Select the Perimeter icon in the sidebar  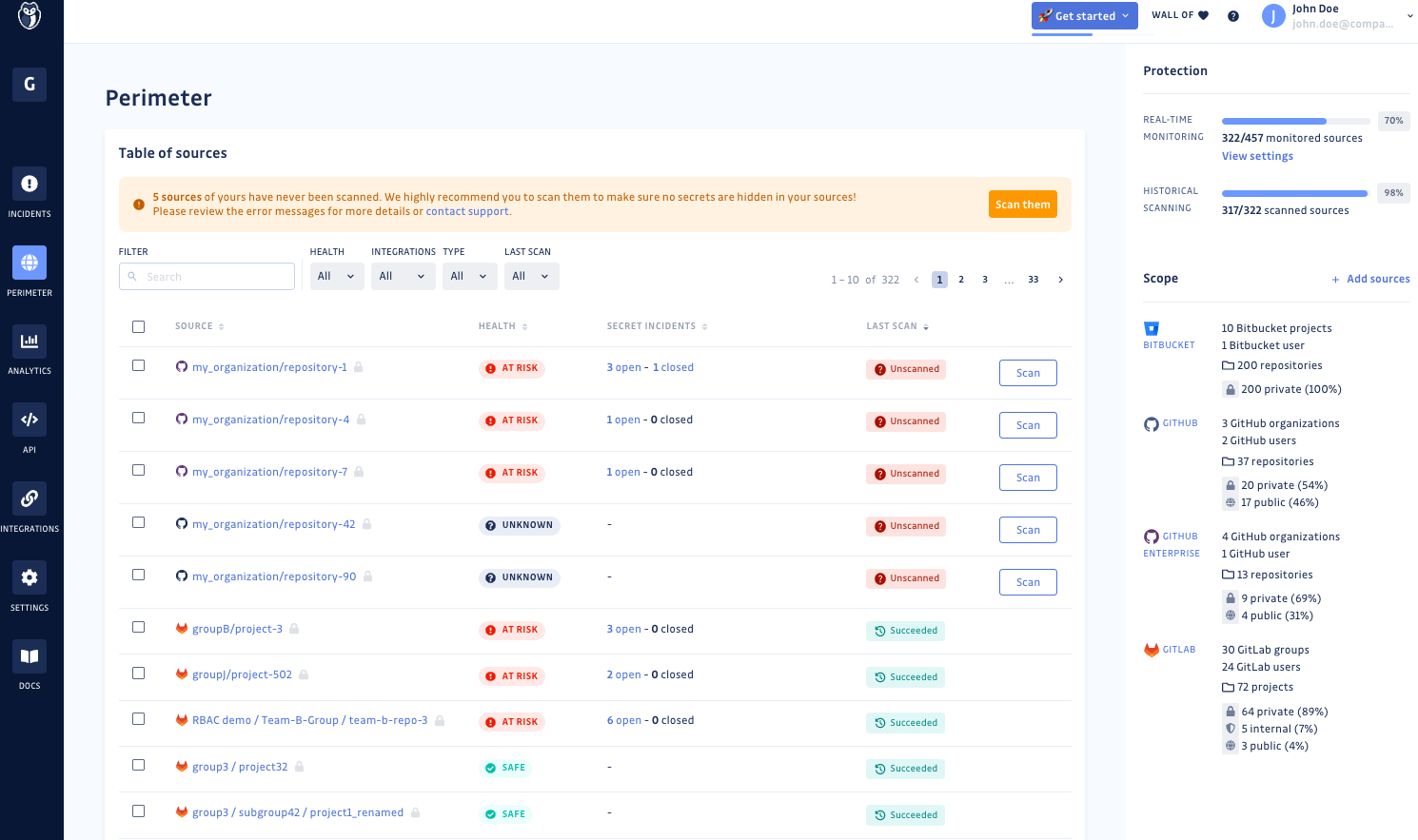click(30, 269)
